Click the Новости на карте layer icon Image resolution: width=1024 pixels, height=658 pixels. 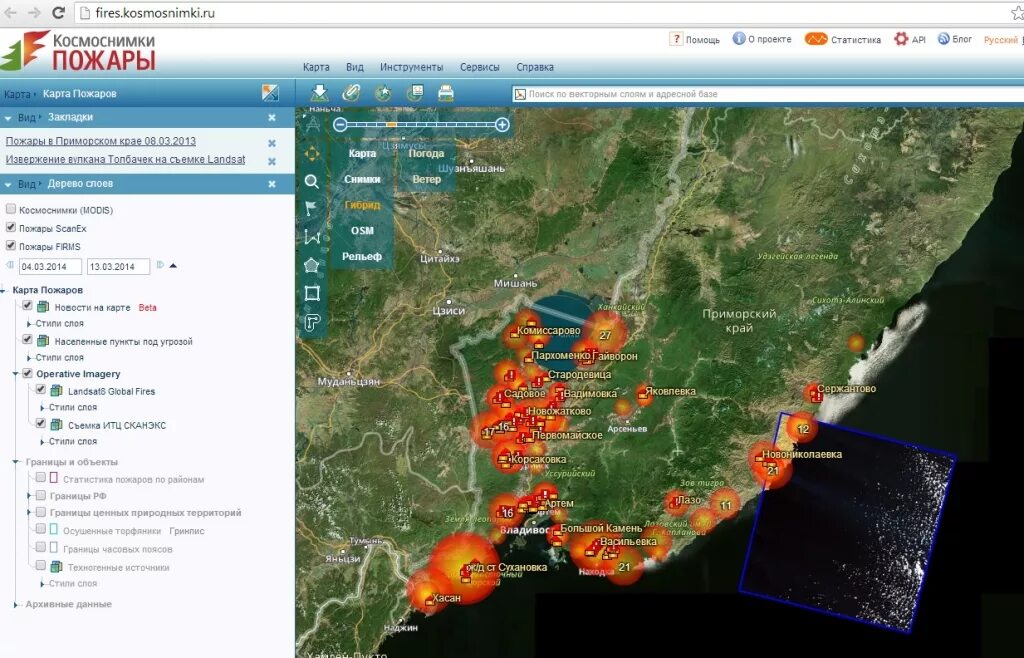point(43,307)
